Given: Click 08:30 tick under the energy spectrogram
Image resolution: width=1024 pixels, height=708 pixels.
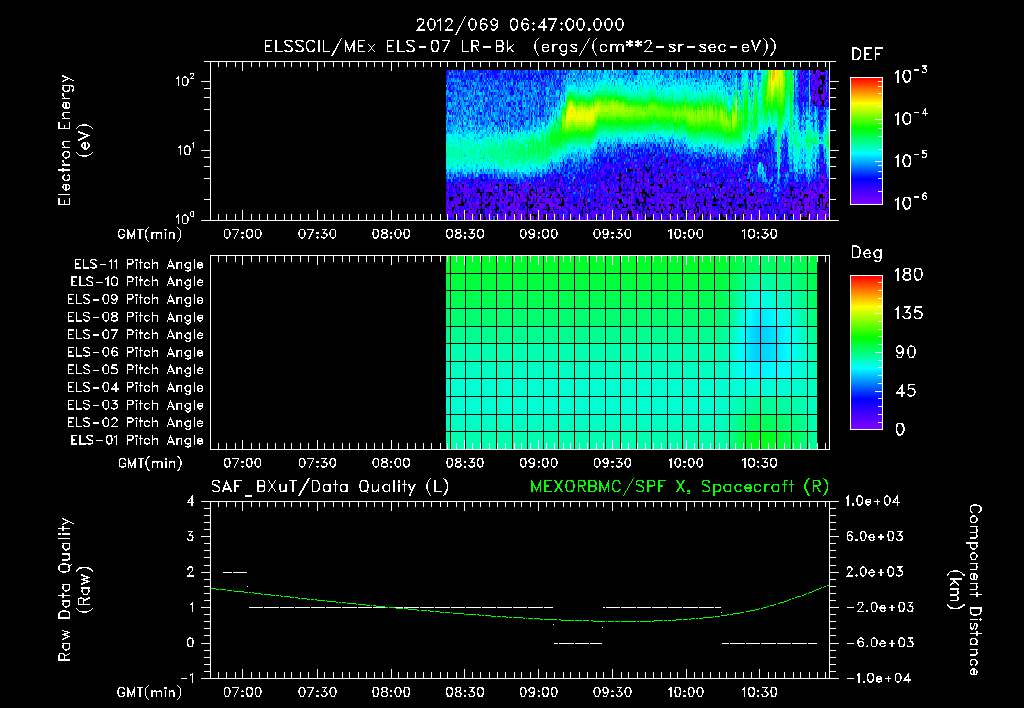Looking at the screenshot, I should (x=464, y=234).
